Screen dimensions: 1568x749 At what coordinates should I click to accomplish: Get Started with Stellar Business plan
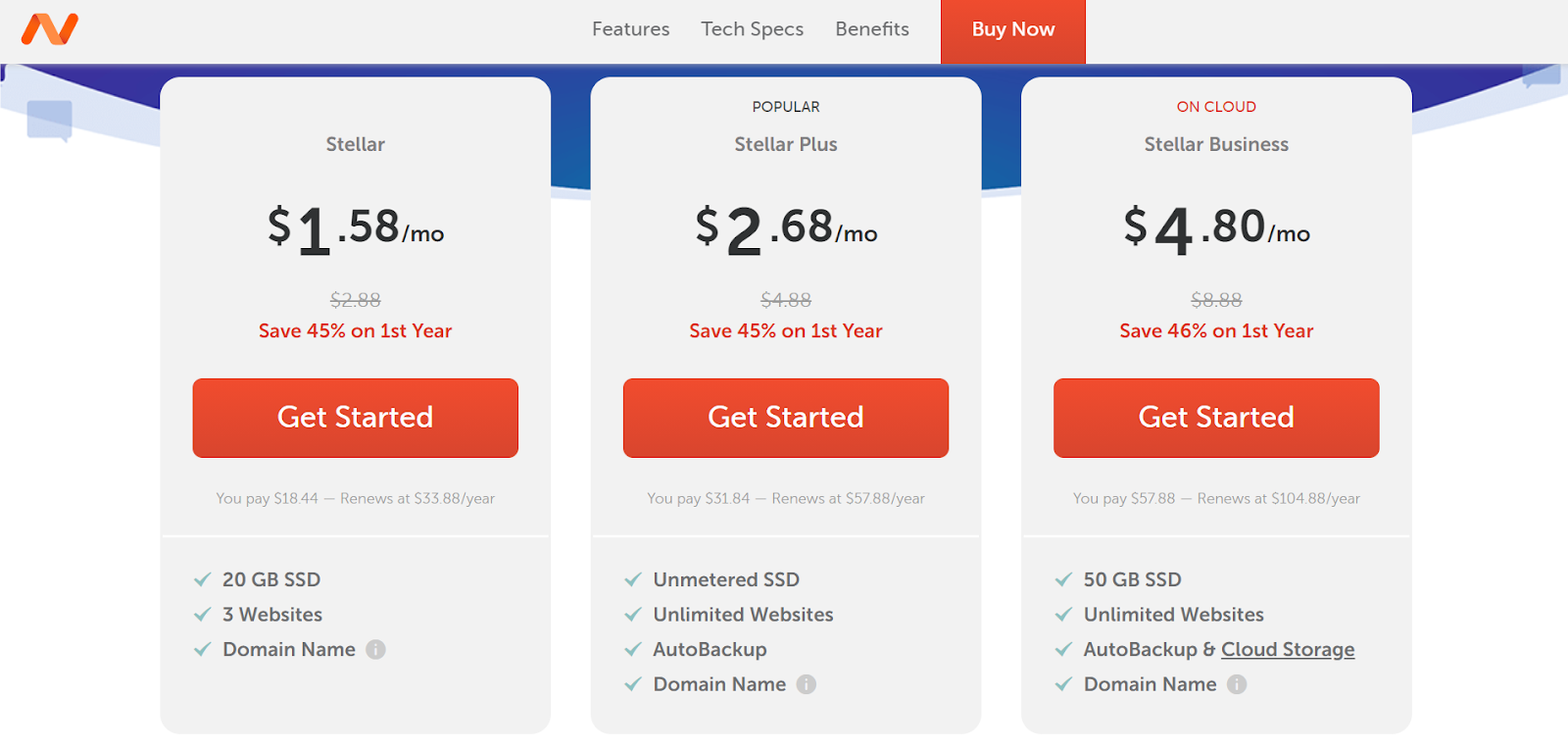point(1216,418)
